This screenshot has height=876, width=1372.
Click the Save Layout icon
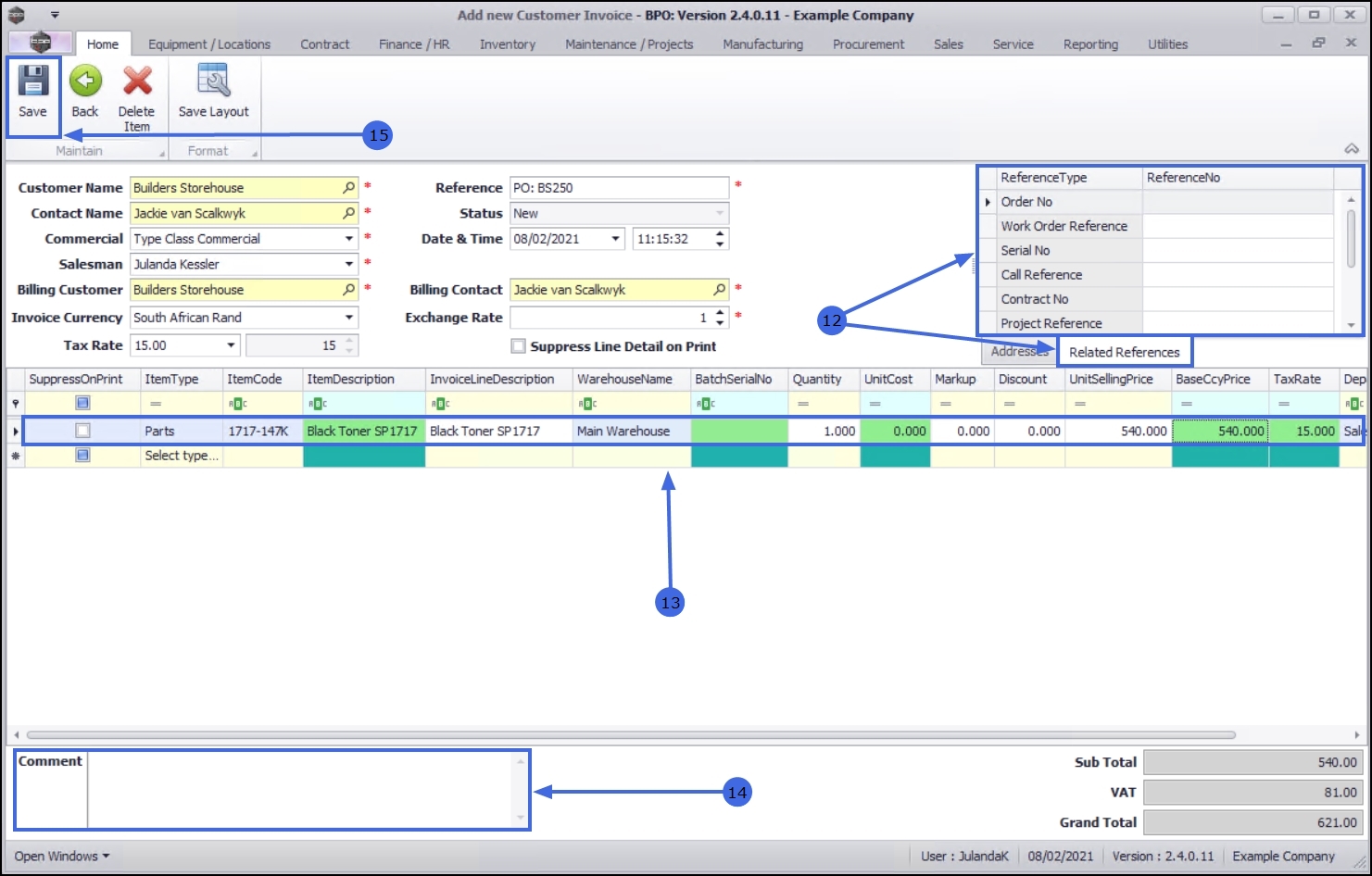pyautogui.click(x=214, y=81)
